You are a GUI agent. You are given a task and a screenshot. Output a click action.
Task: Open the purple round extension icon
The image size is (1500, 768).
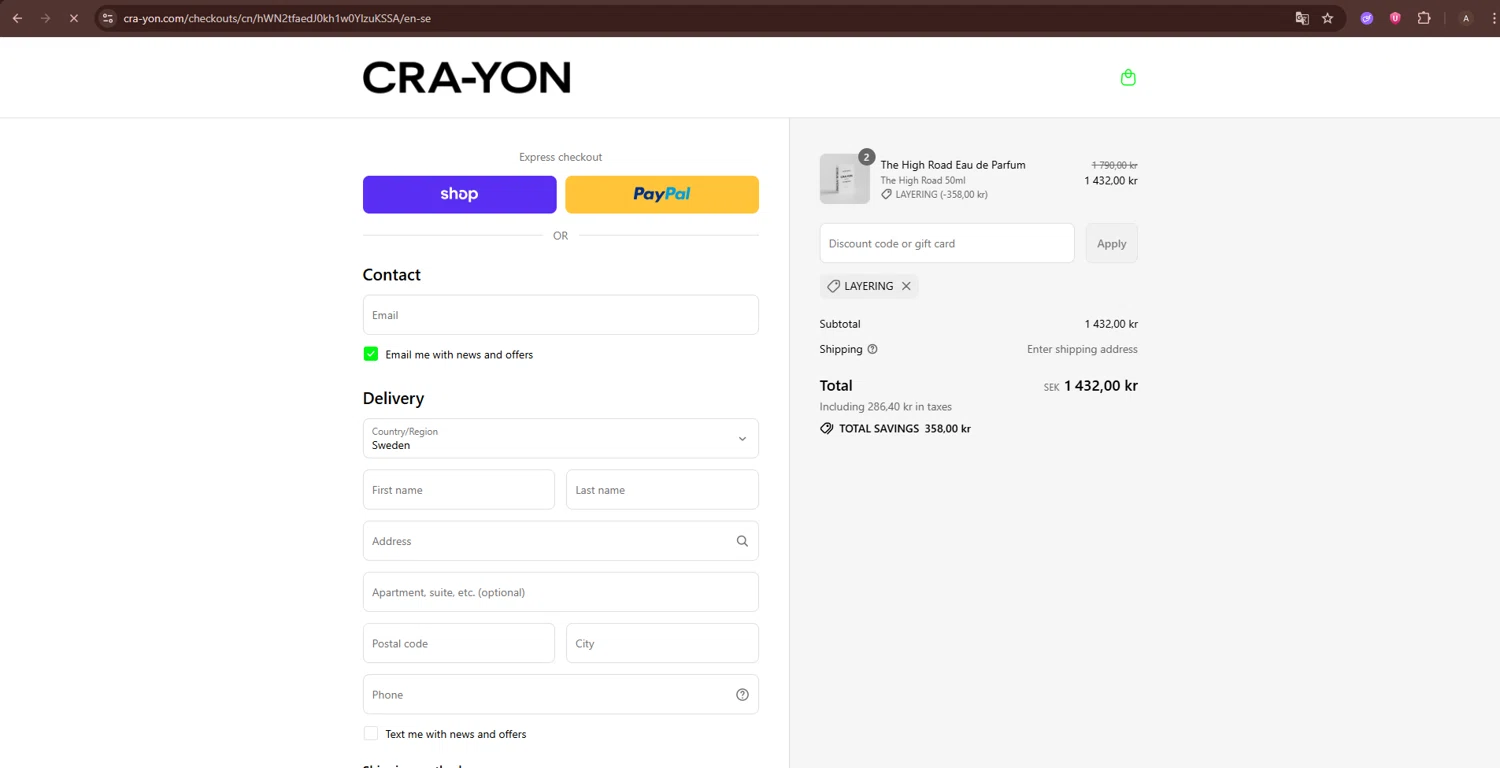tap(1367, 18)
